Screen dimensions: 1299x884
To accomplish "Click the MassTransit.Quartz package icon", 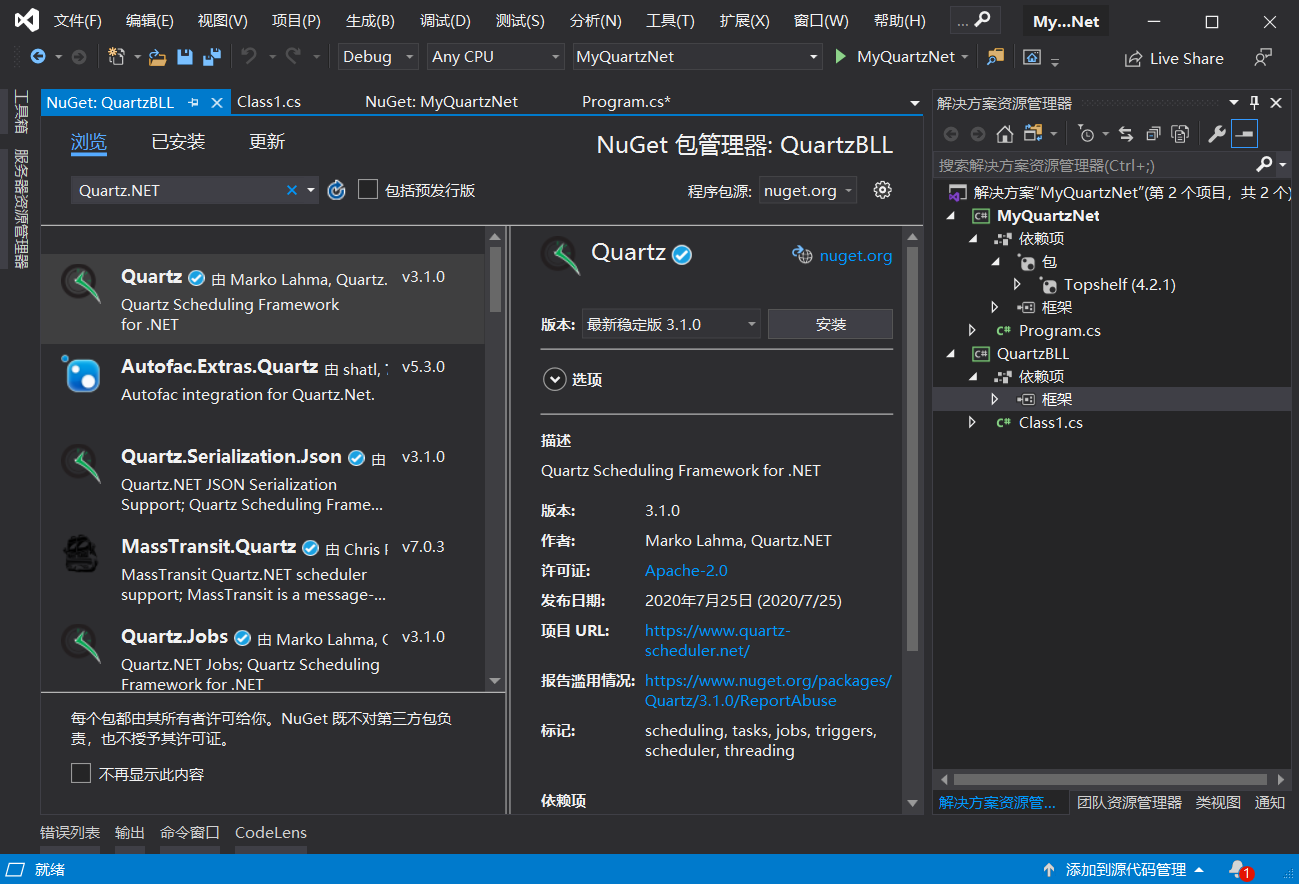I will 82,553.
